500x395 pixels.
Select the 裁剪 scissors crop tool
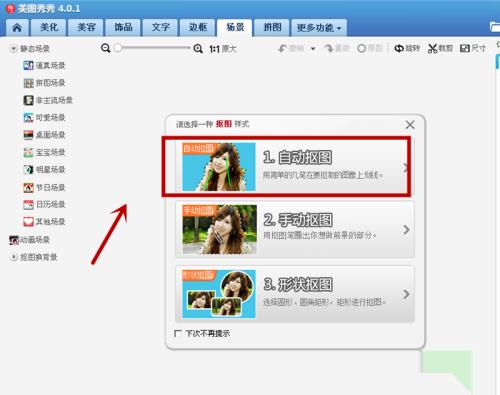432,49
